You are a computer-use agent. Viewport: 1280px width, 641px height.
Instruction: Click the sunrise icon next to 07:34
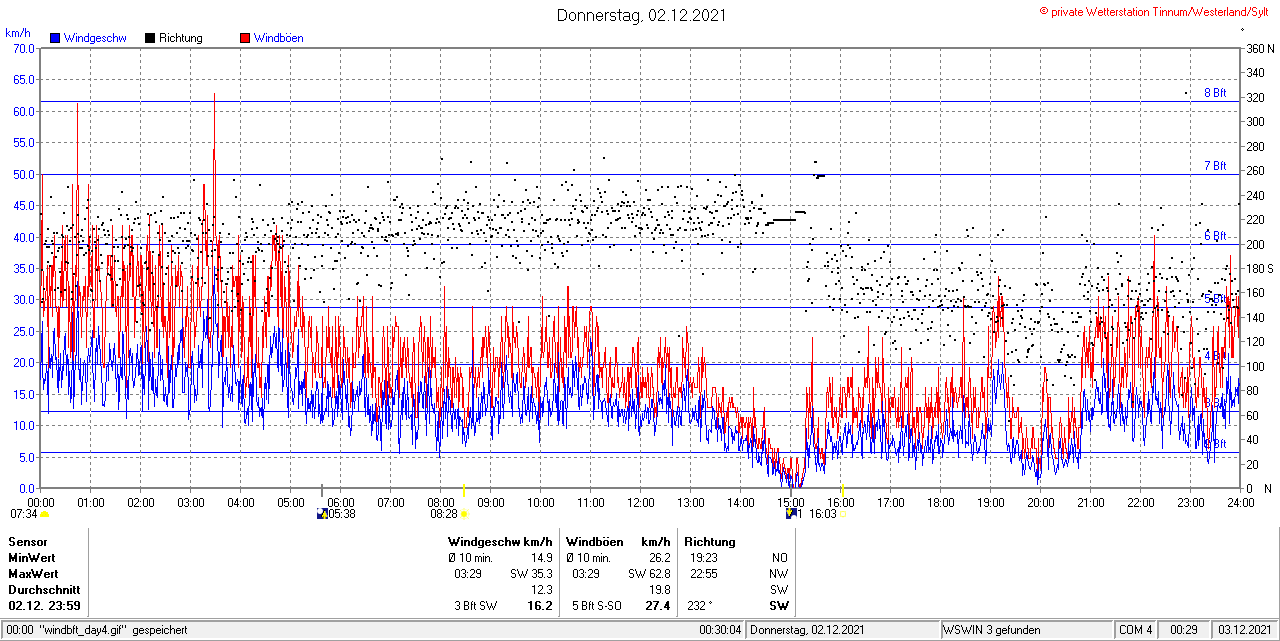click(45, 514)
